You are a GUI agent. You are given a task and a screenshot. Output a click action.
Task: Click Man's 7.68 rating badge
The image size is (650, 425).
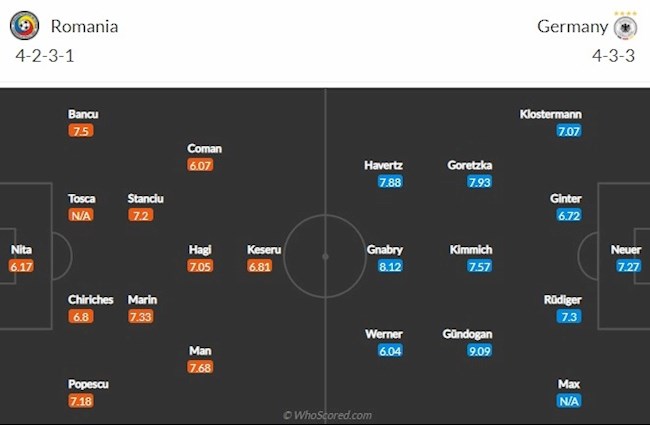tap(200, 367)
